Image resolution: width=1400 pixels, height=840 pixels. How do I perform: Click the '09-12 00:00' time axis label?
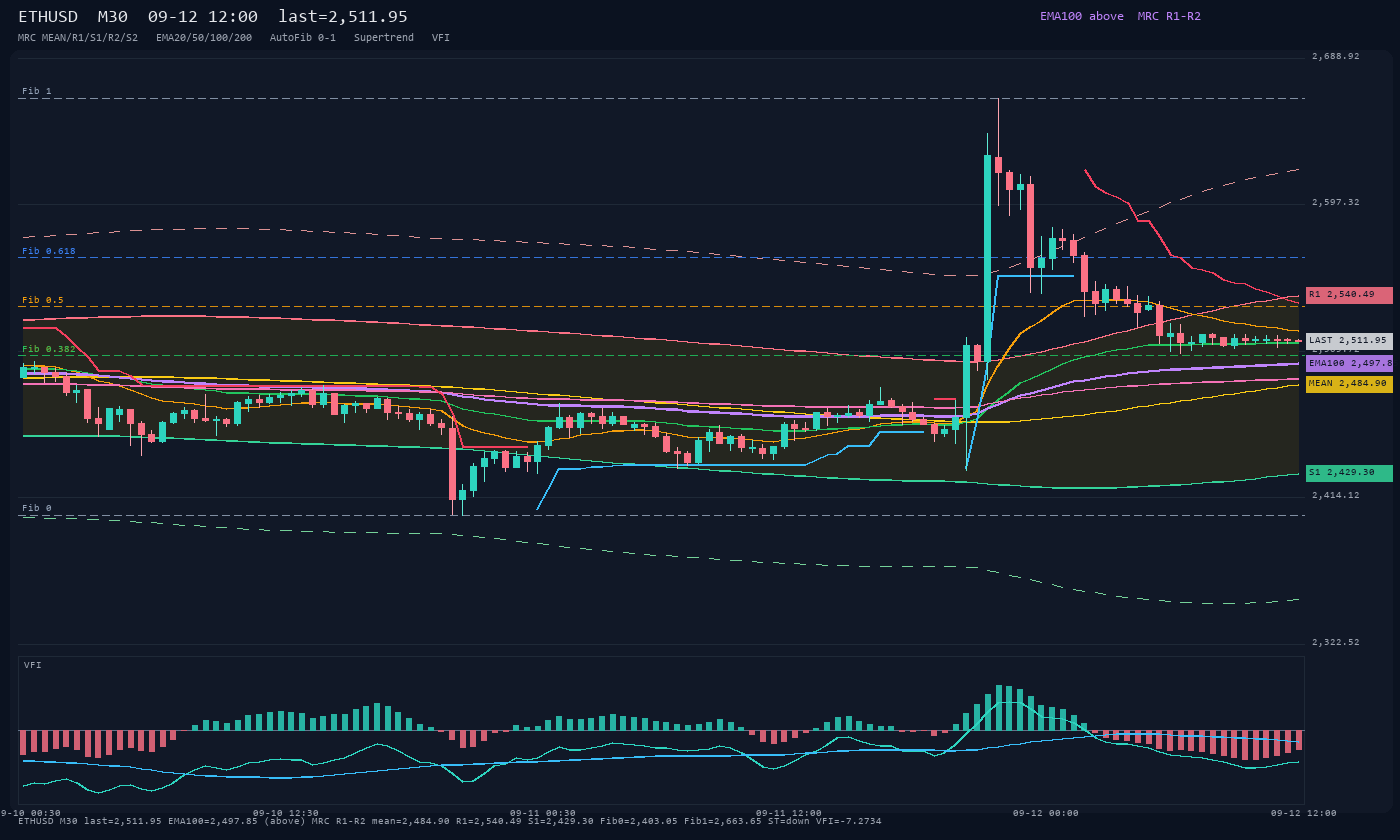(1046, 813)
